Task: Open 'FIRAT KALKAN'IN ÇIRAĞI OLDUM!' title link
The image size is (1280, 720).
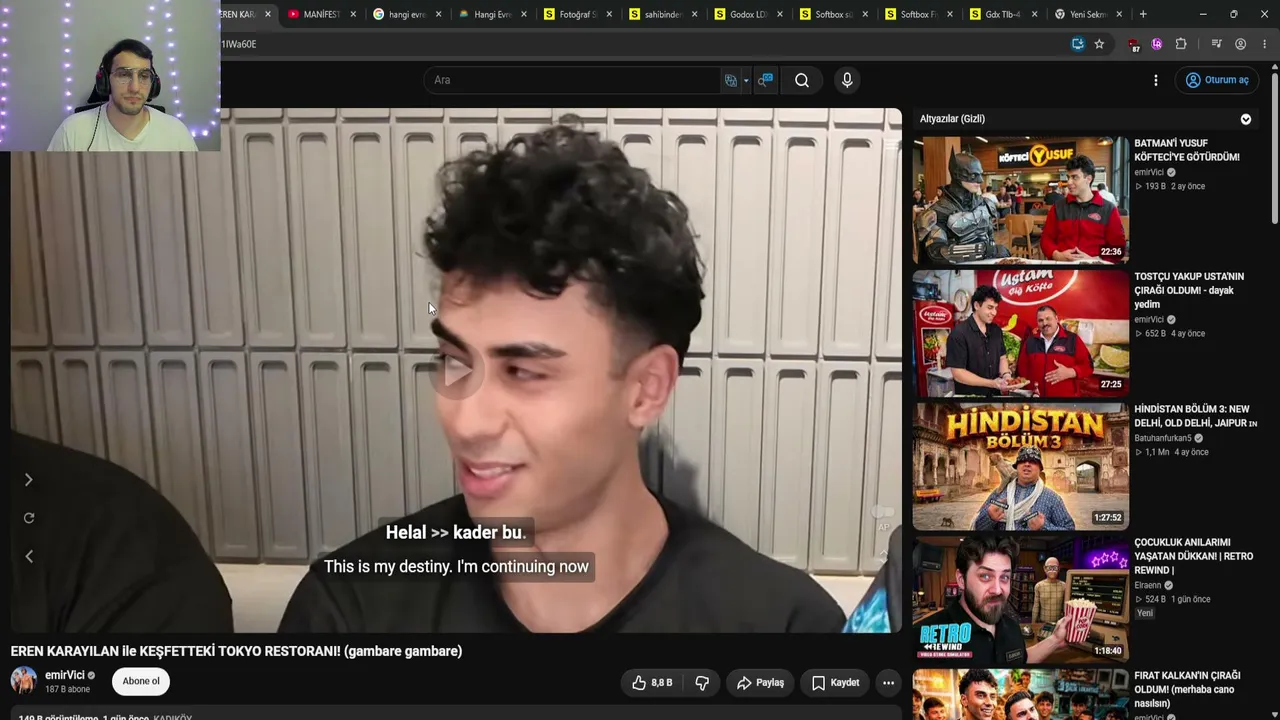Action: coord(1187,689)
